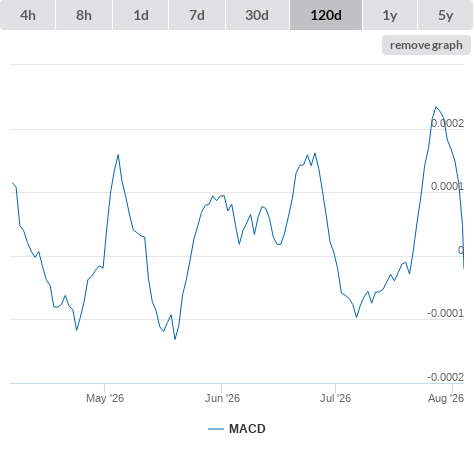Click the remove graph button

426,45
